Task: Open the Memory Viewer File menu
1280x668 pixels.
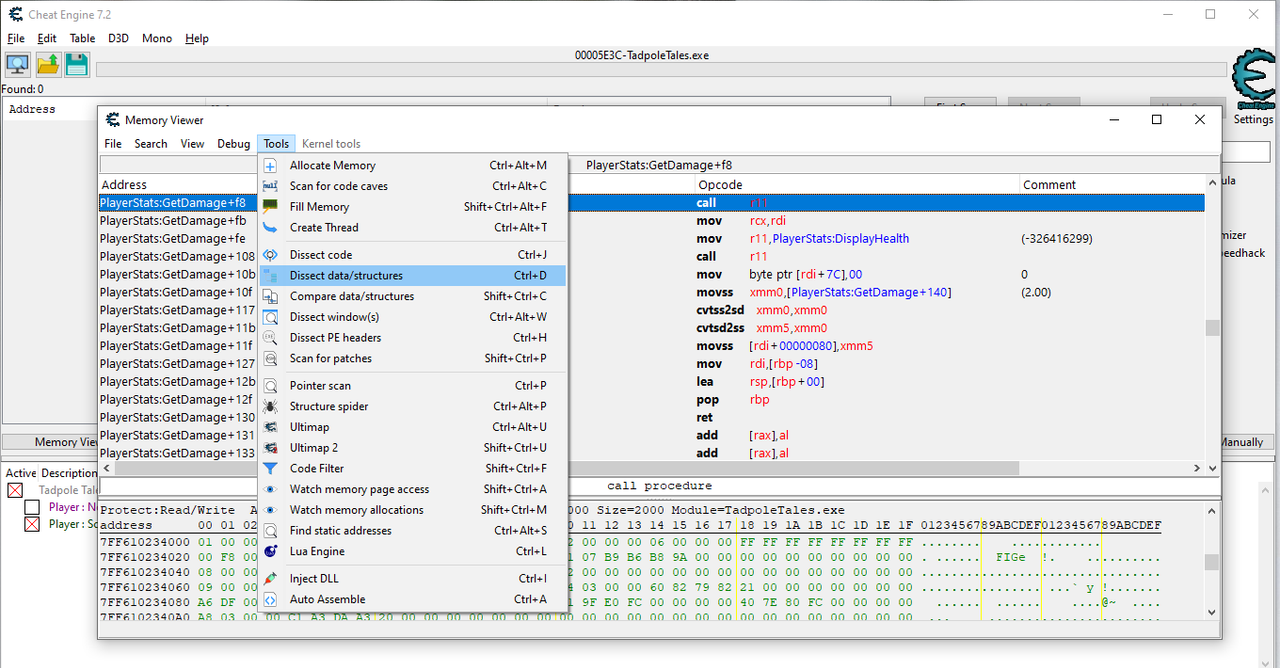Action: (113, 144)
